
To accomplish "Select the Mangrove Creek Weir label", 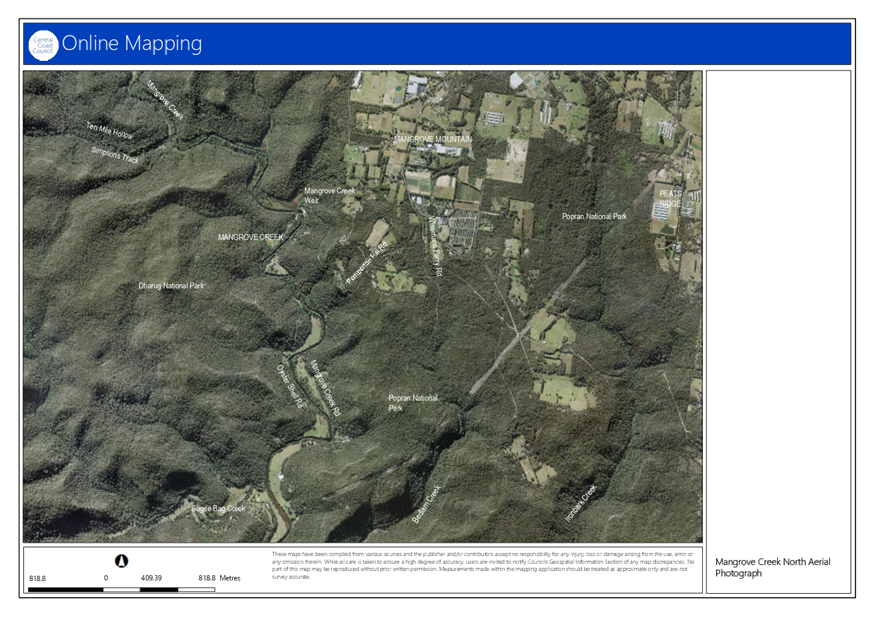I will [329, 194].
